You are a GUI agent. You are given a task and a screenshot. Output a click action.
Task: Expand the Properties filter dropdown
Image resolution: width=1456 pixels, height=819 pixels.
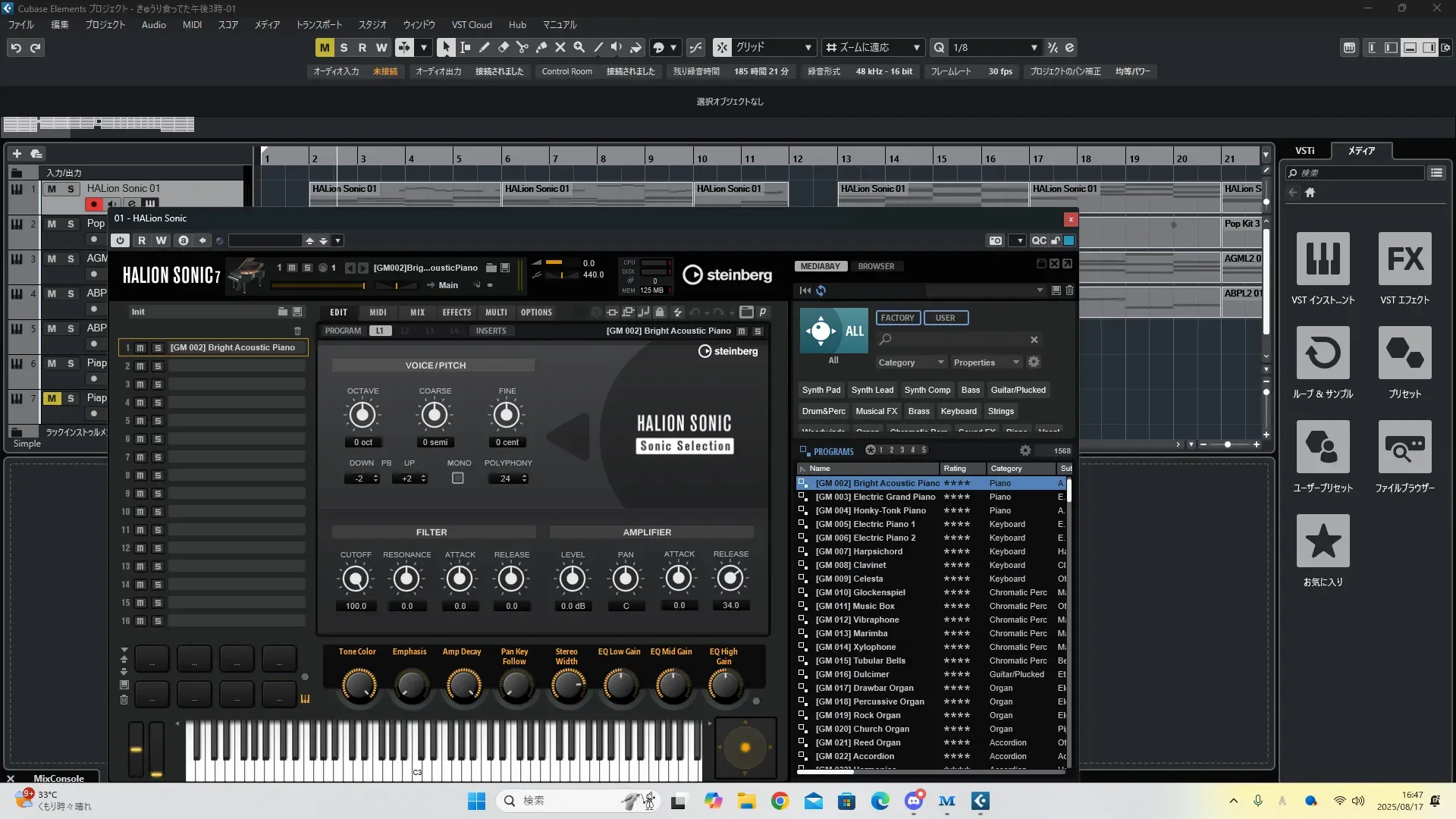click(x=986, y=362)
